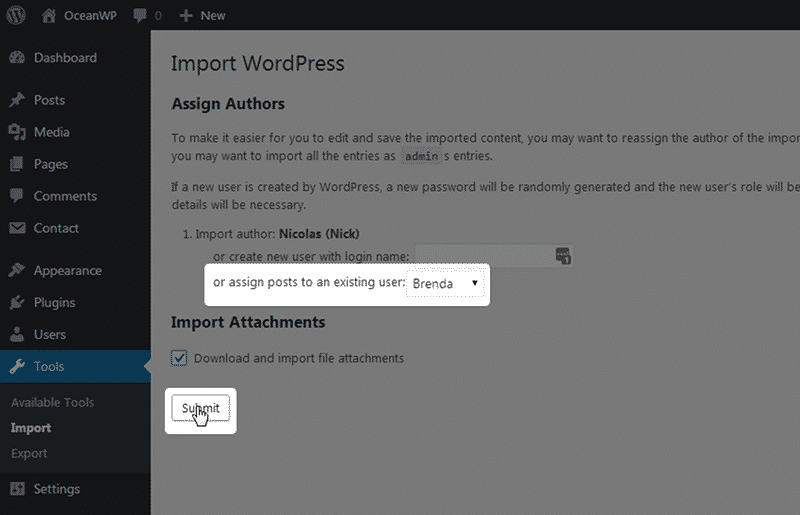
Task: Click the Submit button
Action: click(201, 408)
